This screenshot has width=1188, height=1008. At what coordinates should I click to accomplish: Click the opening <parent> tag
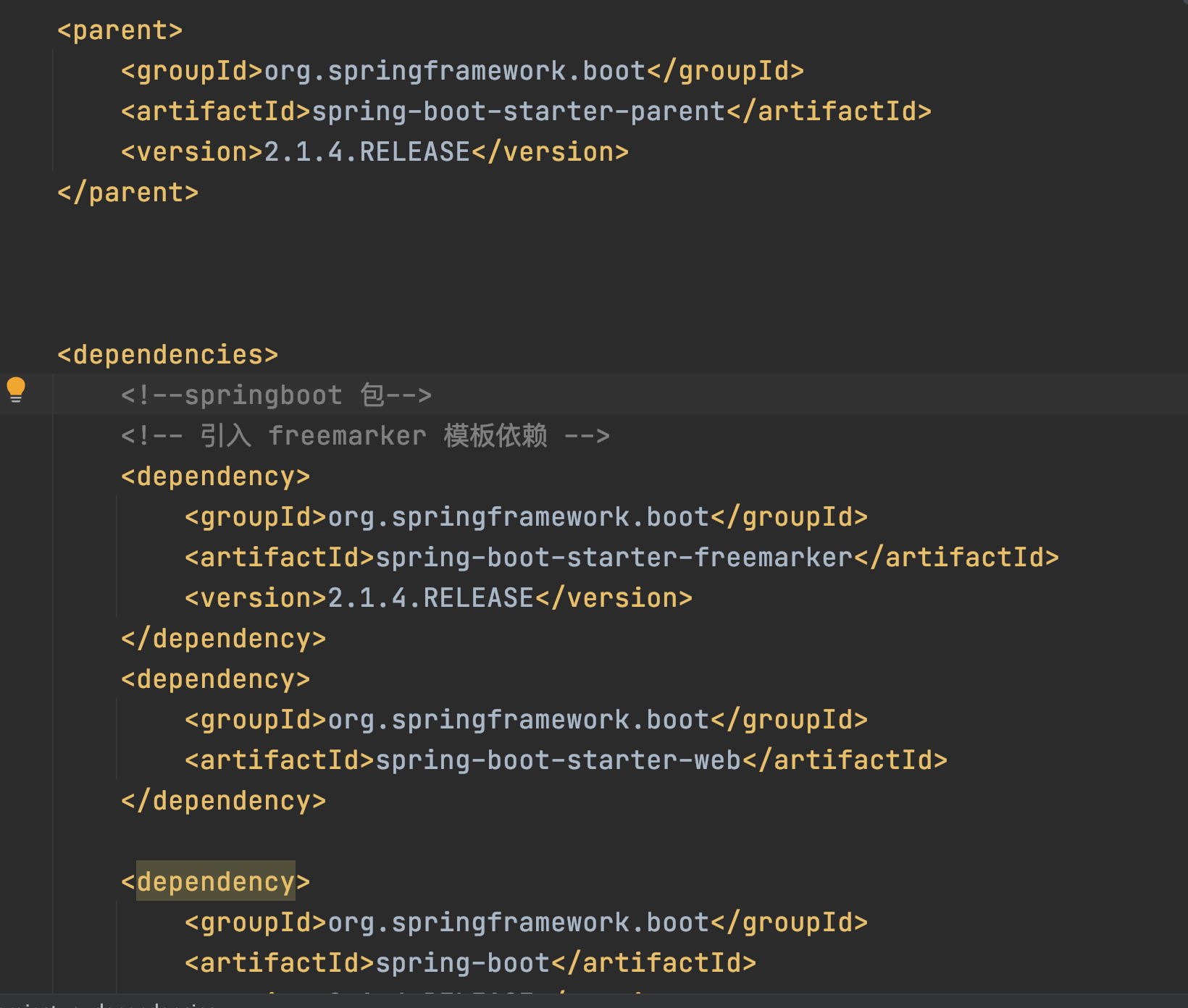120,30
